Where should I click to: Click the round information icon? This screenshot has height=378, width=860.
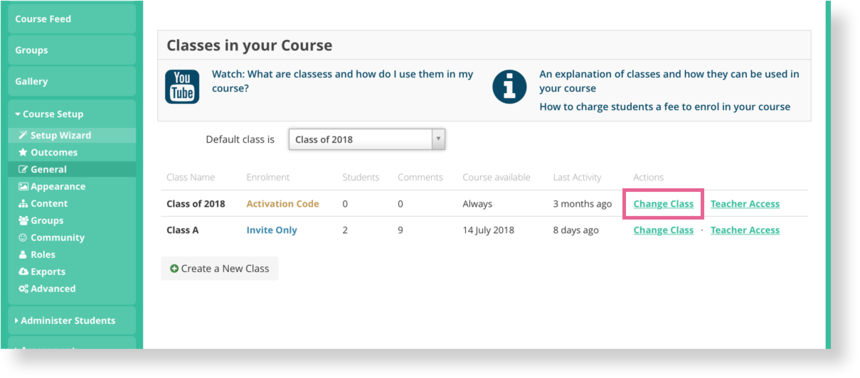510,87
